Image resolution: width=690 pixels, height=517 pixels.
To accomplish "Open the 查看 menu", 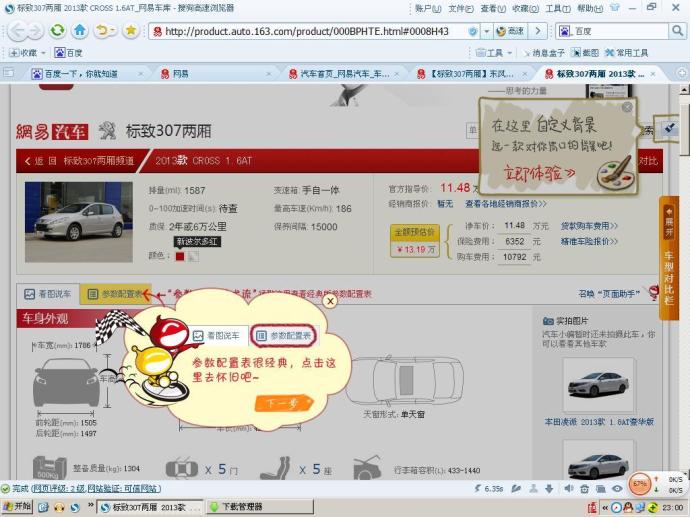I will tap(493, 8).
